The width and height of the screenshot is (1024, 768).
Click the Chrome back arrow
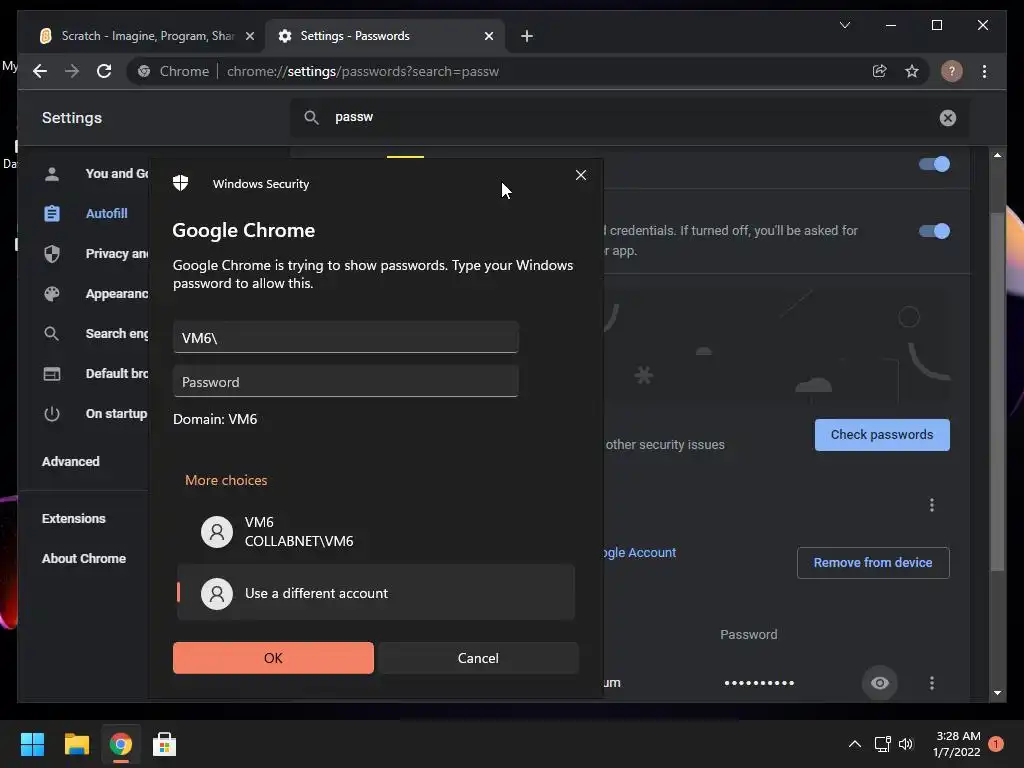tap(40, 71)
